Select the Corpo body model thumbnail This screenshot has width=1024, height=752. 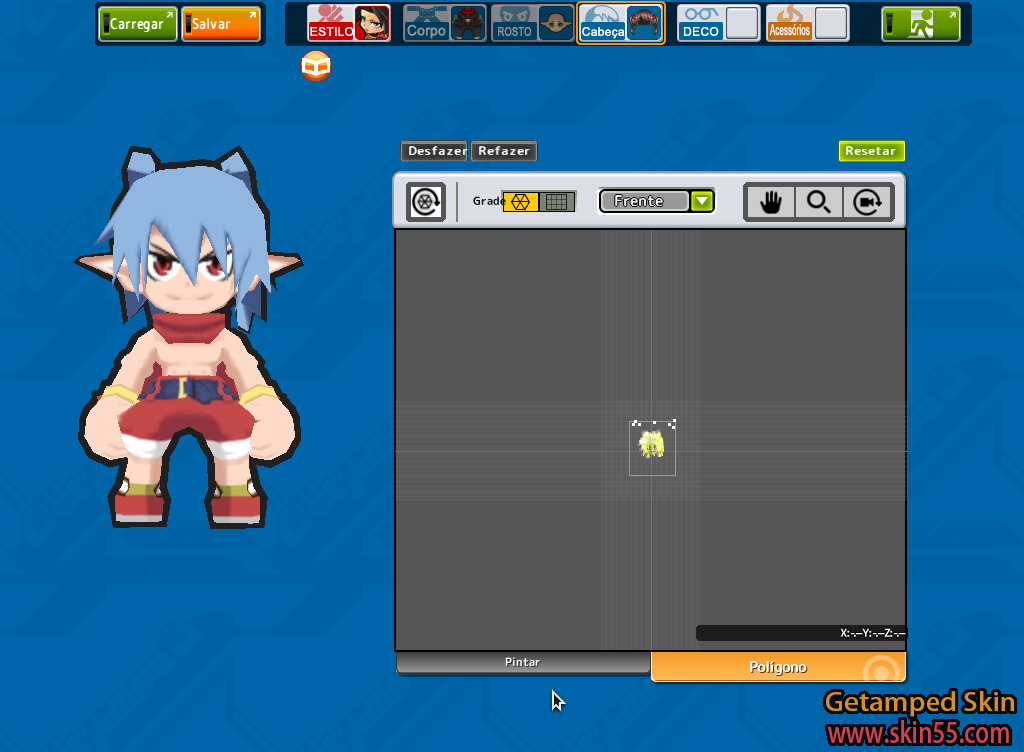point(468,23)
